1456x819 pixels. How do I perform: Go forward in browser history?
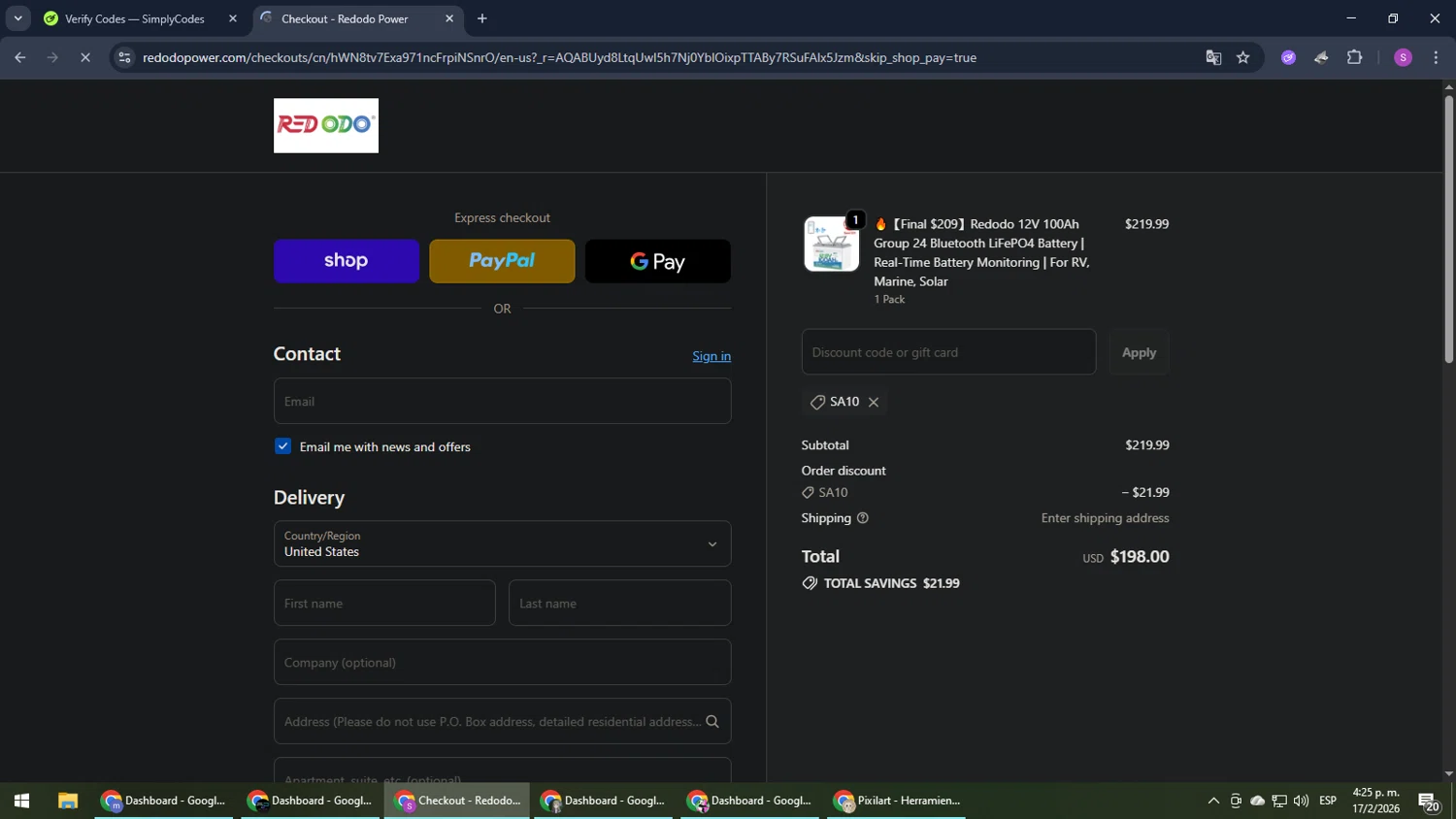[52, 57]
